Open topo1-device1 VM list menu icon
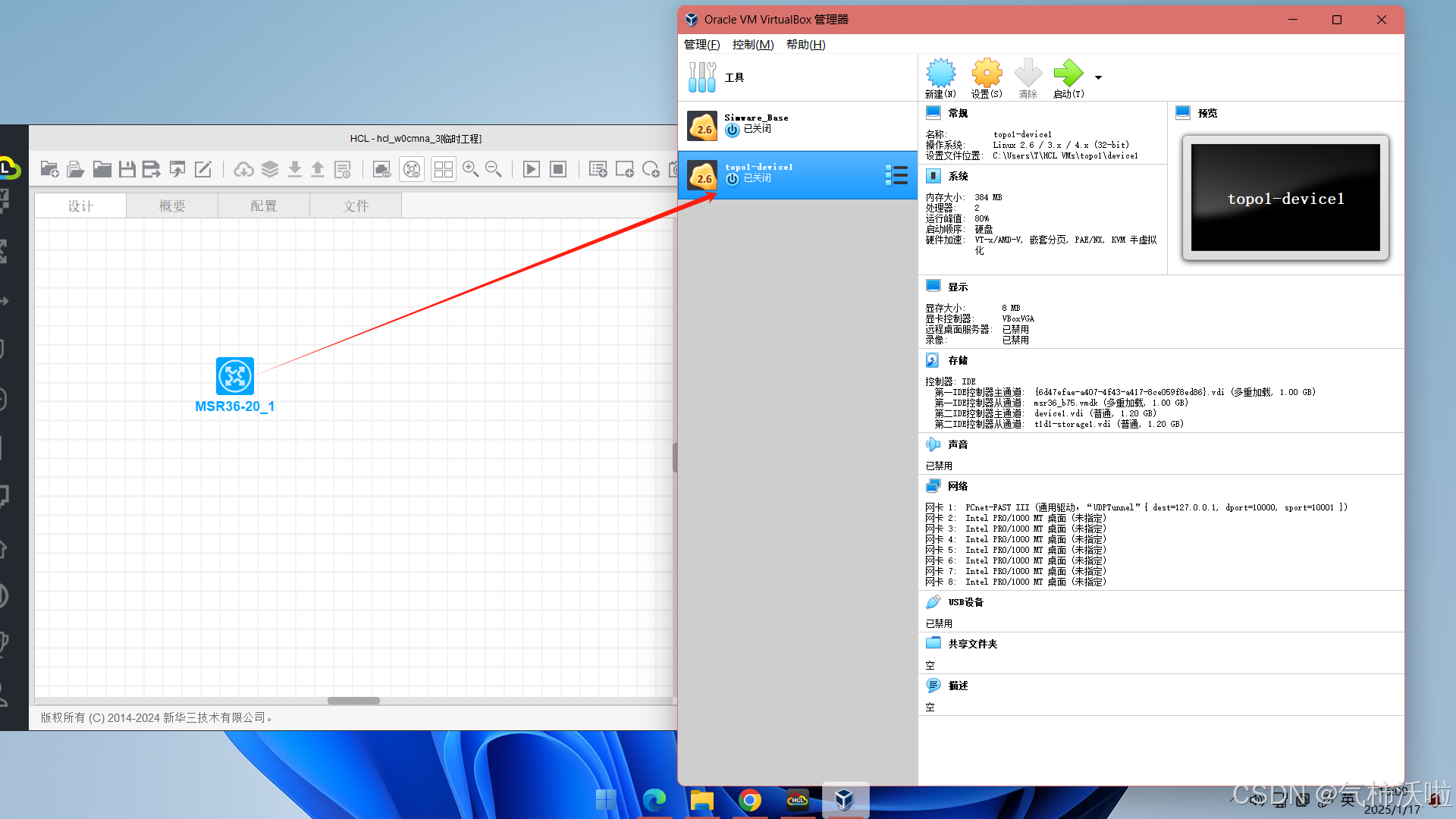This screenshot has height=819, width=1456. 896,175
